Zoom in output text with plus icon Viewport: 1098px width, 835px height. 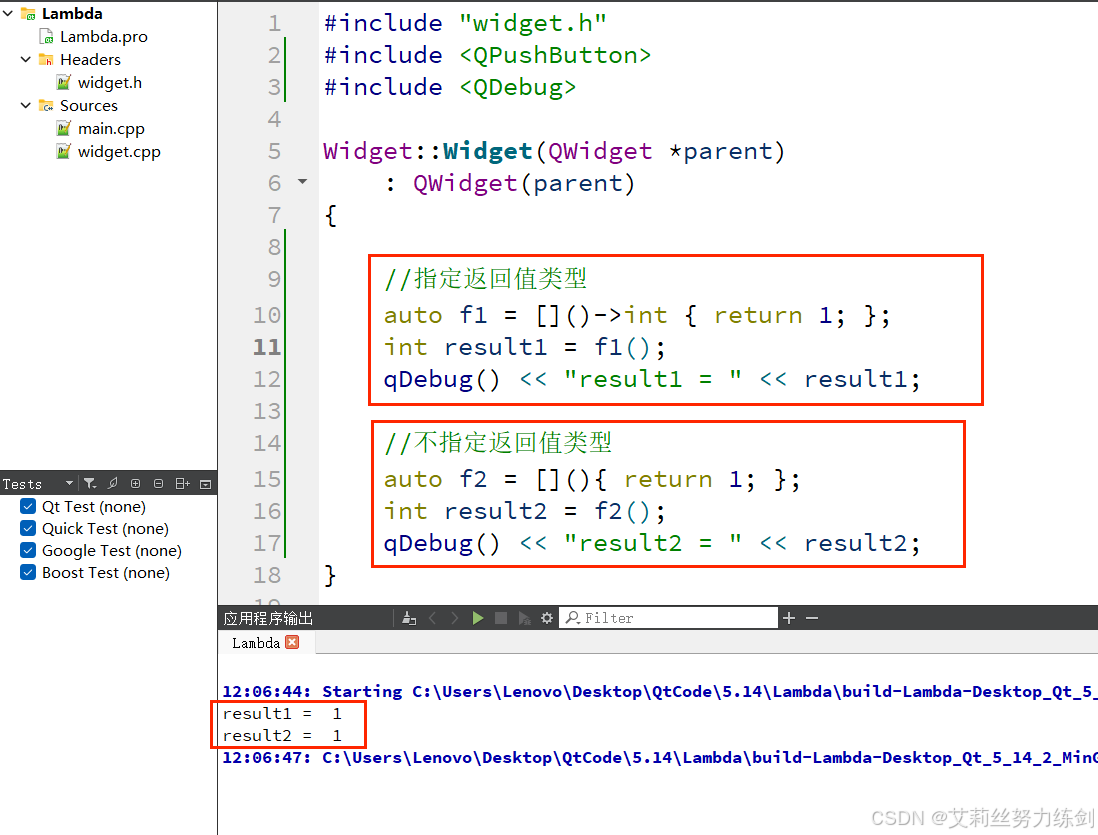pyautogui.click(x=789, y=618)
